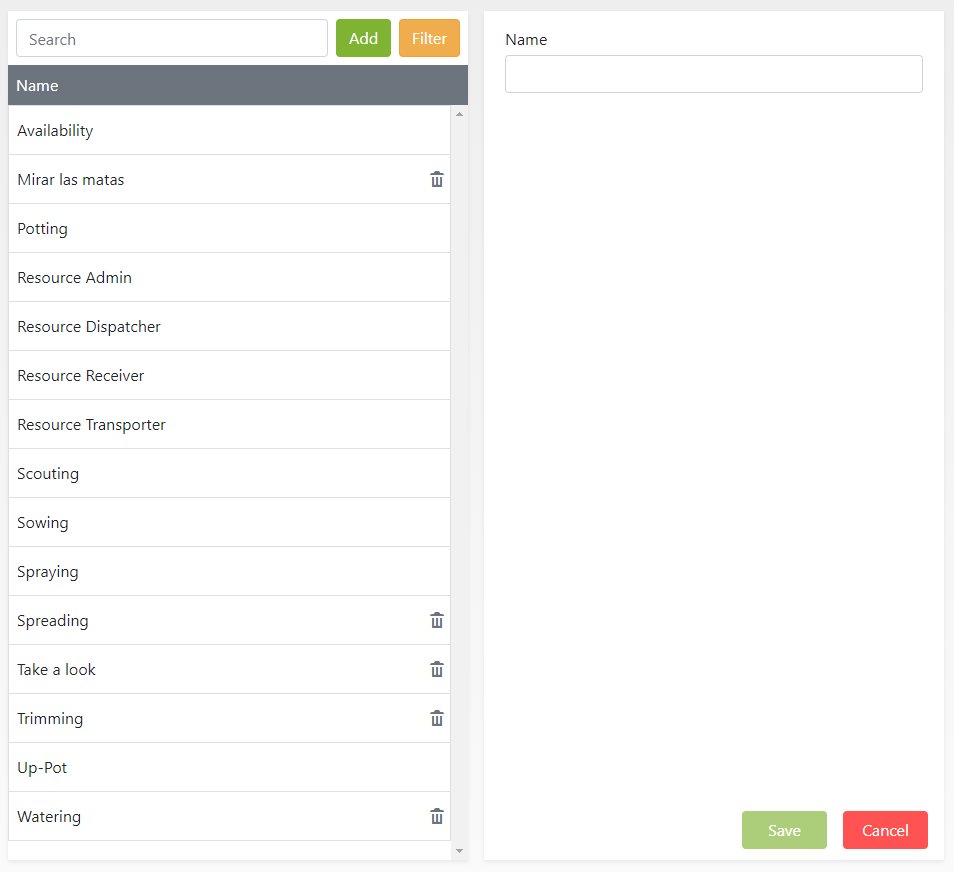This screenshot has width=954, height=872.
Task: Click trash icon next to Spreading
Action: click(x=436, y=621)
